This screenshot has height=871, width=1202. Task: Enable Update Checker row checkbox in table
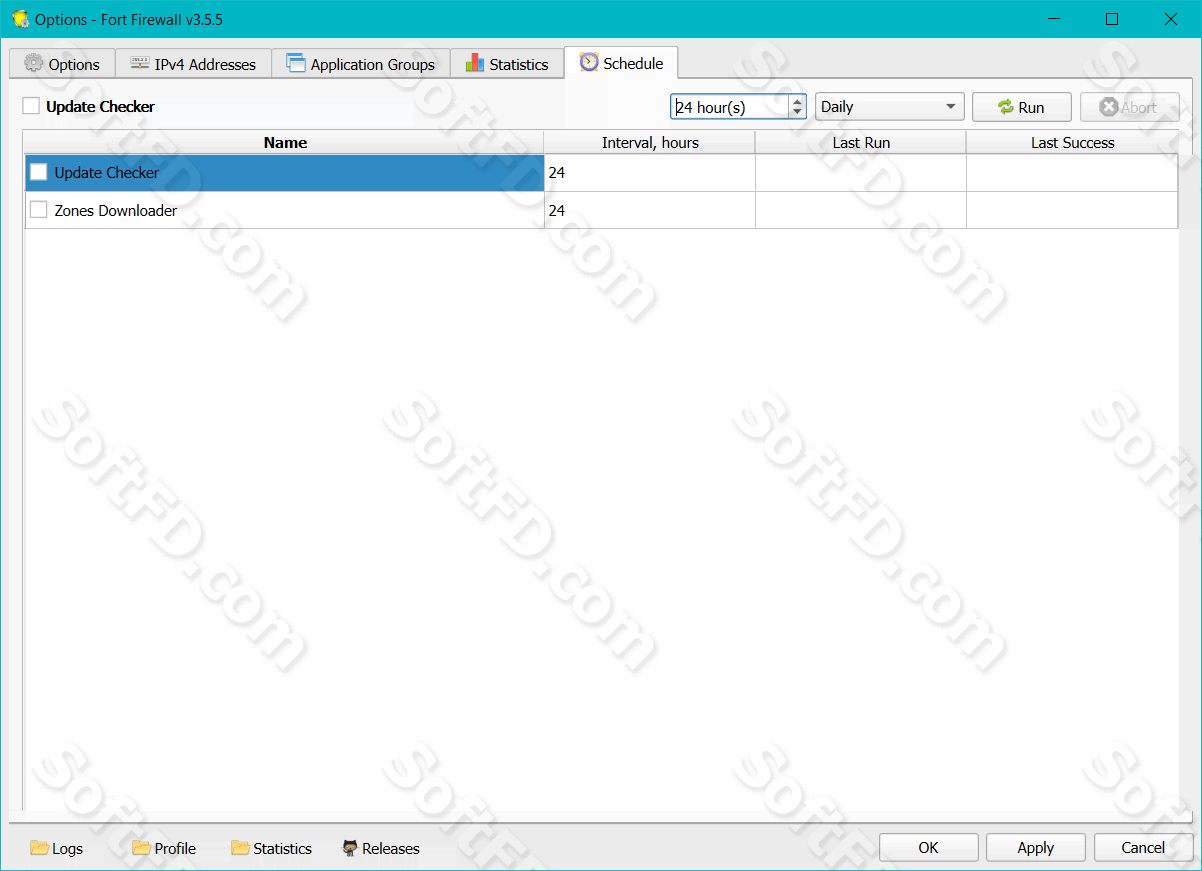(x=38, y=172)
